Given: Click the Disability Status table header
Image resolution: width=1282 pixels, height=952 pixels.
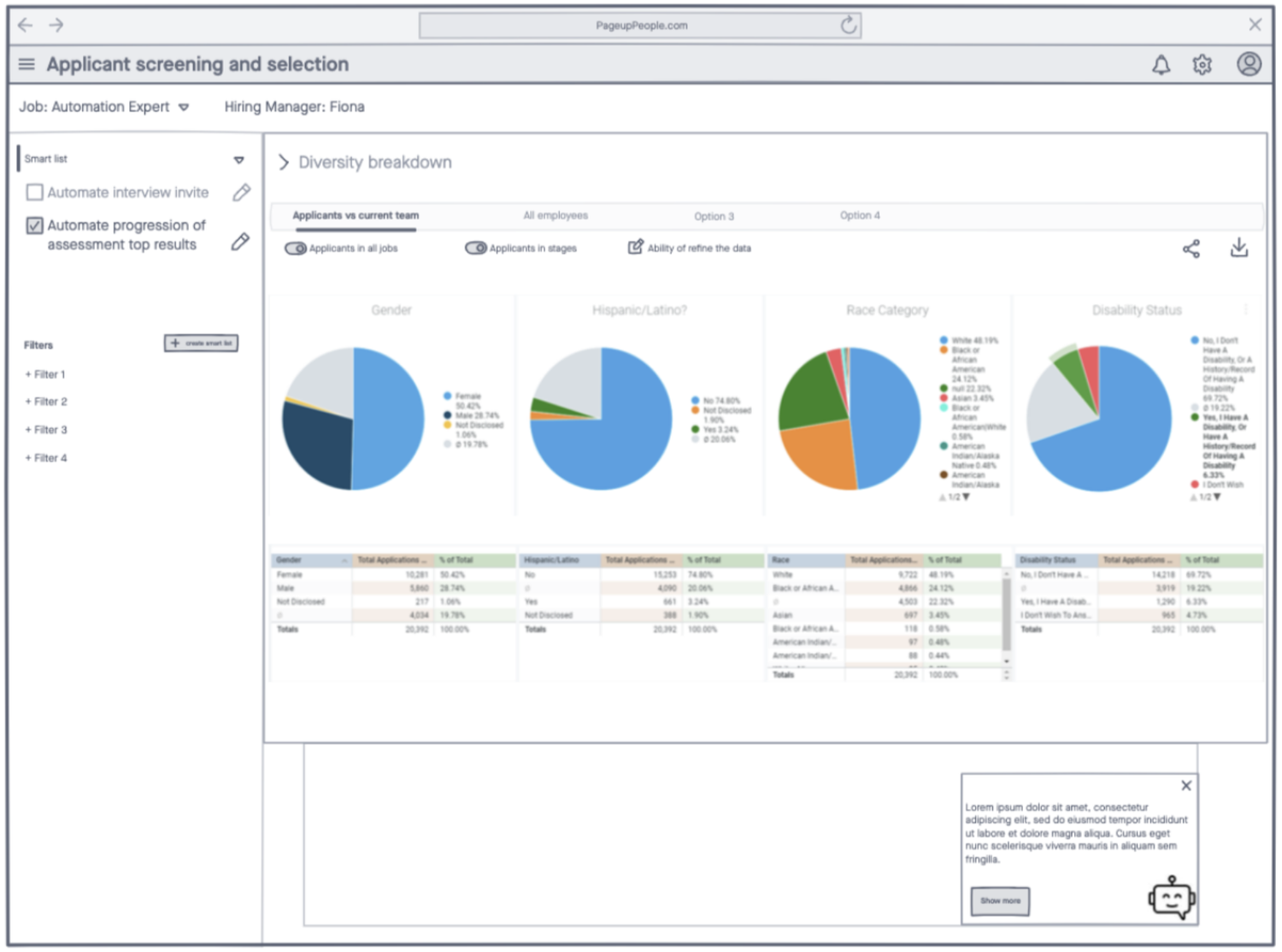Looking at the screenshot, I should tap(1056, 561).
